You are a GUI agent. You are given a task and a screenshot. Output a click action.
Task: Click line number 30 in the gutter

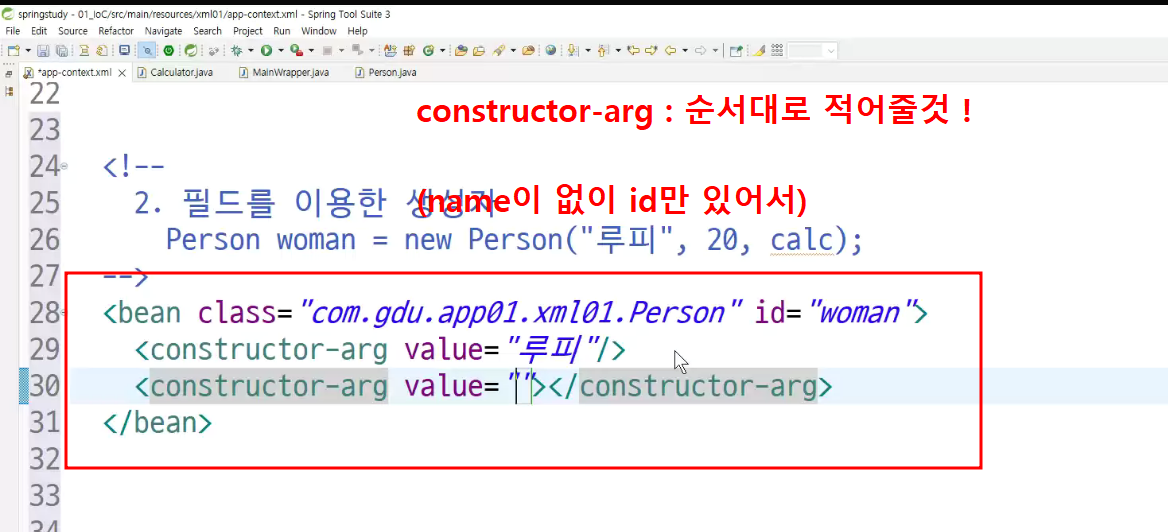tap(44, 386)
